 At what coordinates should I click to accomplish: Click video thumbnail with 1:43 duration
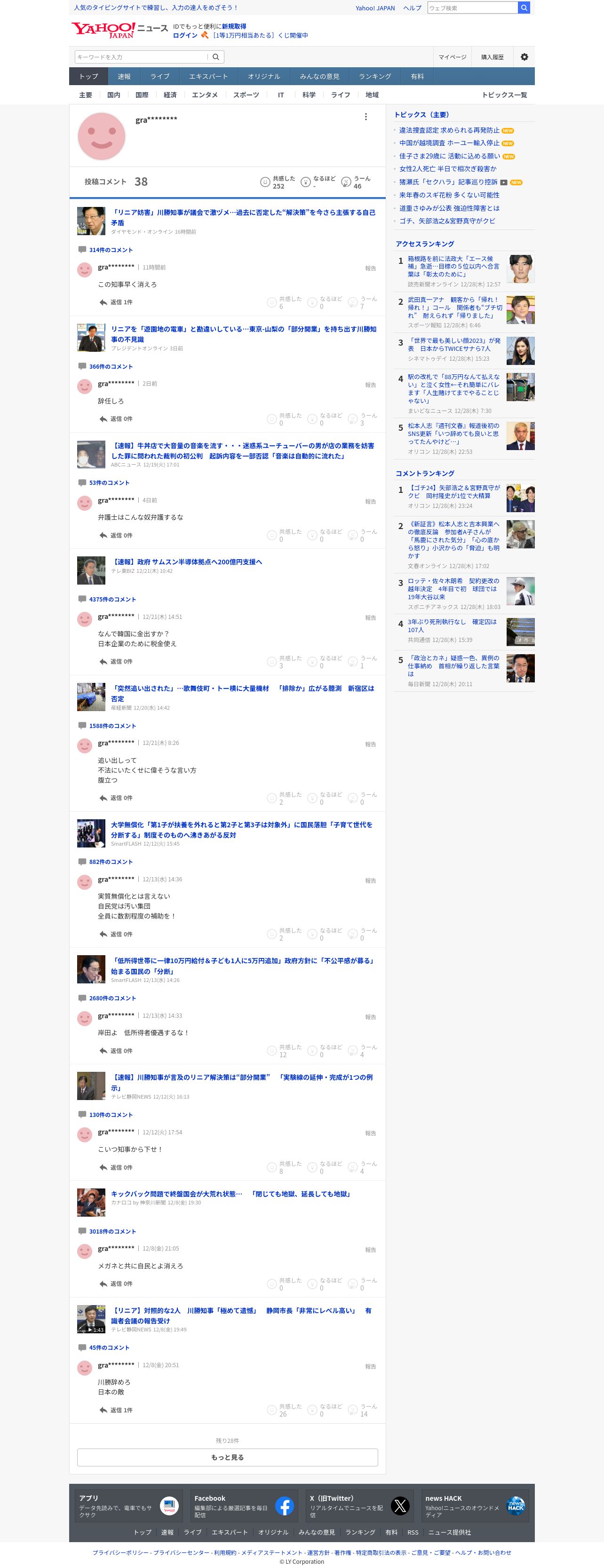91,1319
